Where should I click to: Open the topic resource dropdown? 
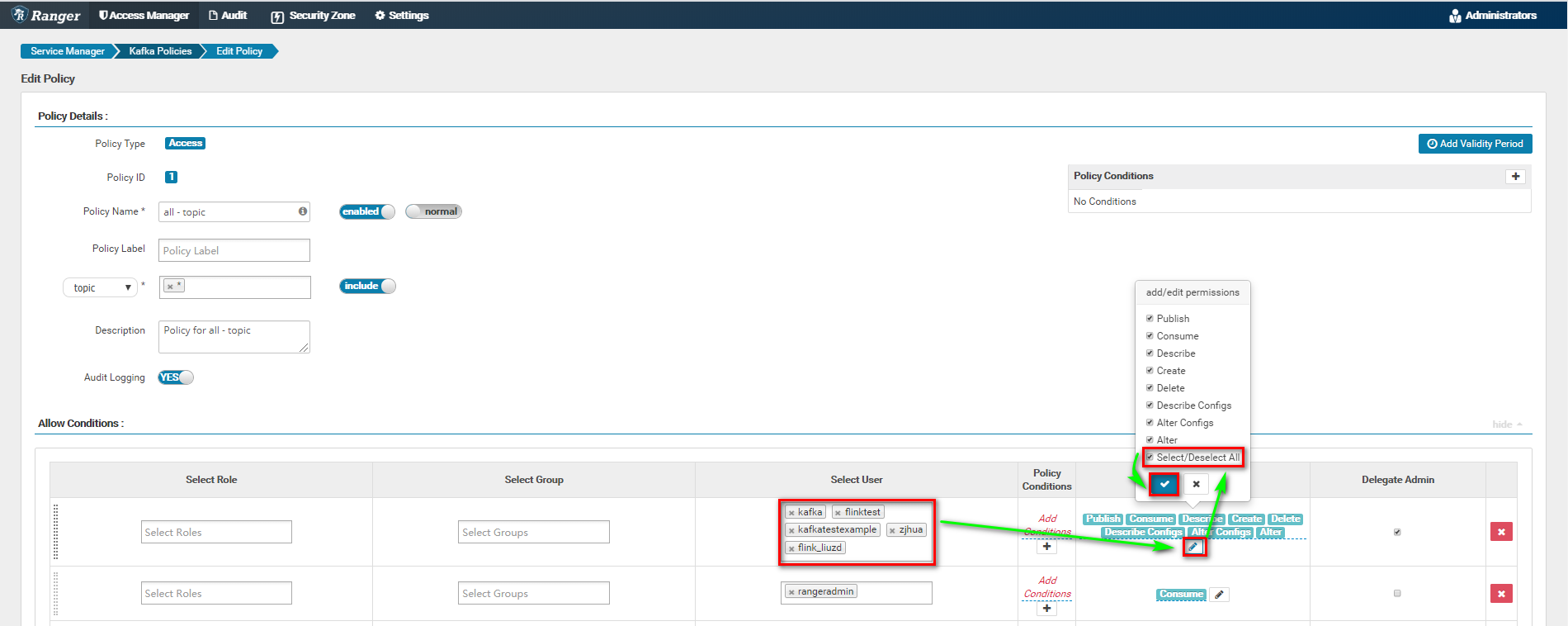pyautogui.click(x=100, y=287)
